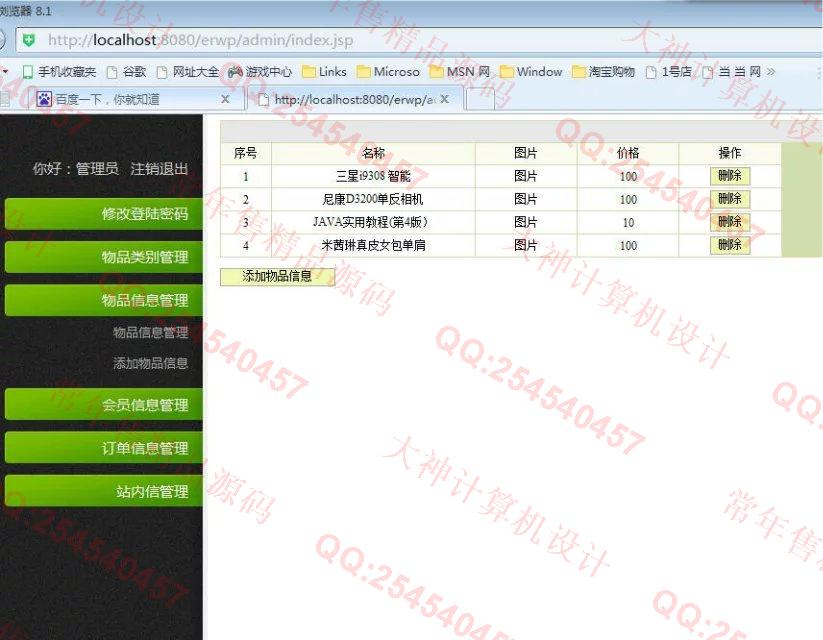Expand more bookmarks chevron
The height and width of the screenshot is (640, 823).
coord(771,72)
